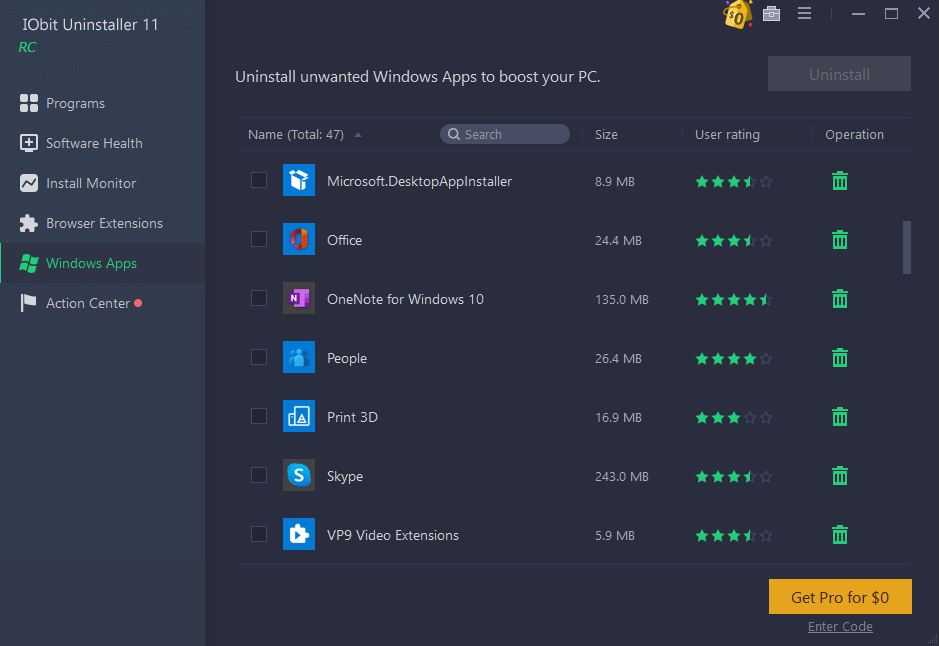
Task: Click trash icon for OneNote for Windows 10
Action: click(840, 299)
